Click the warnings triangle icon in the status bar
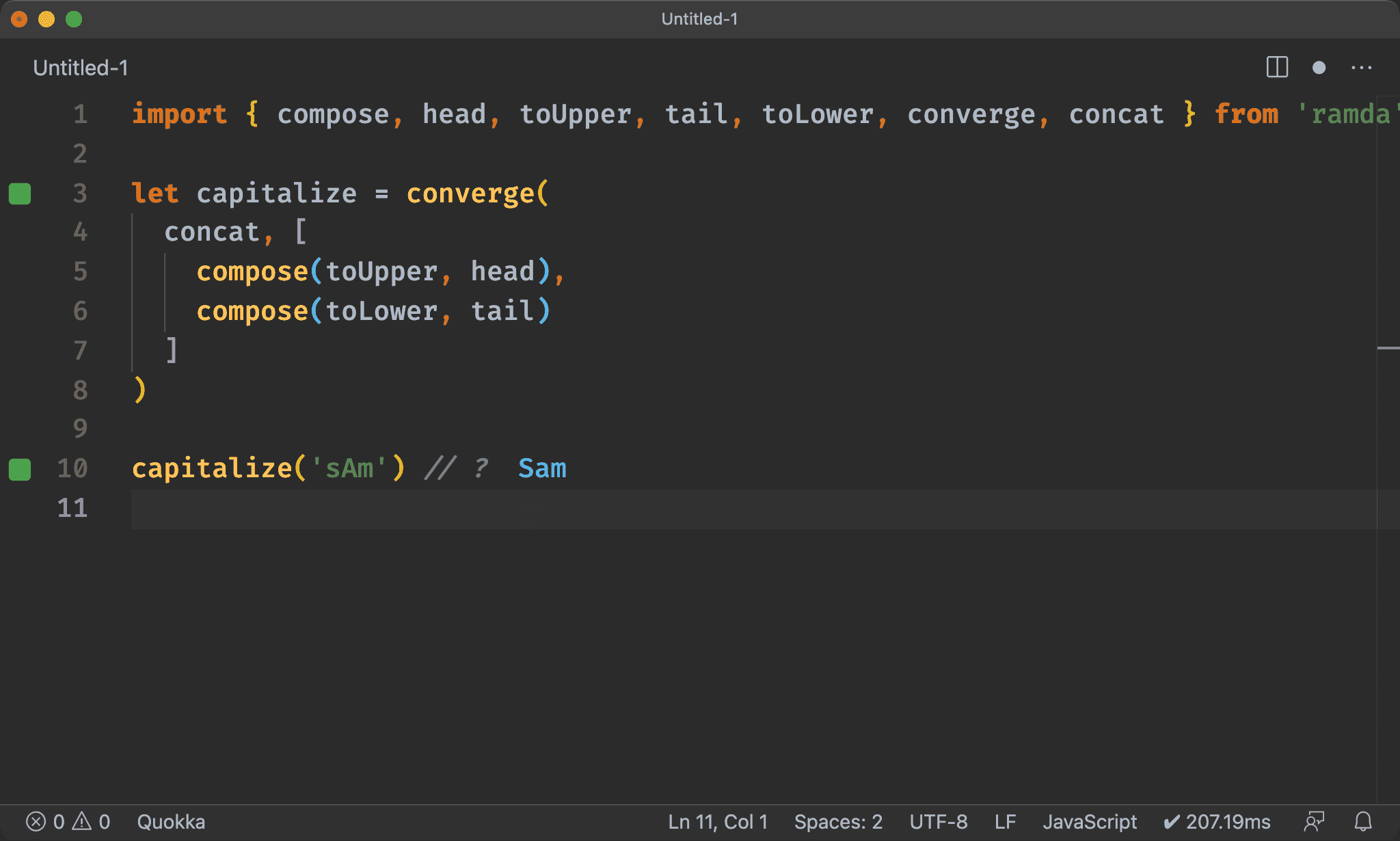Viewport: 1400px width, 841px height. (82, 821)
